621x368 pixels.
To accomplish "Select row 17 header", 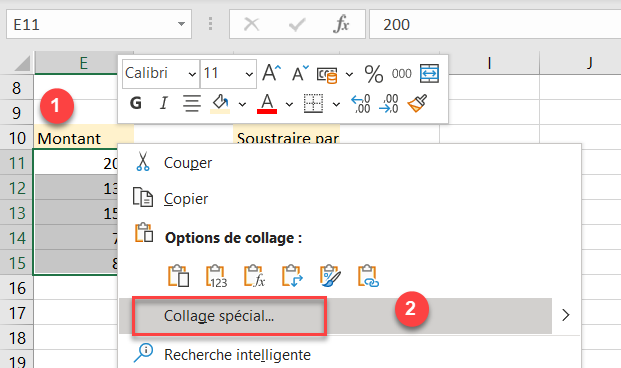I will [17, 313].
